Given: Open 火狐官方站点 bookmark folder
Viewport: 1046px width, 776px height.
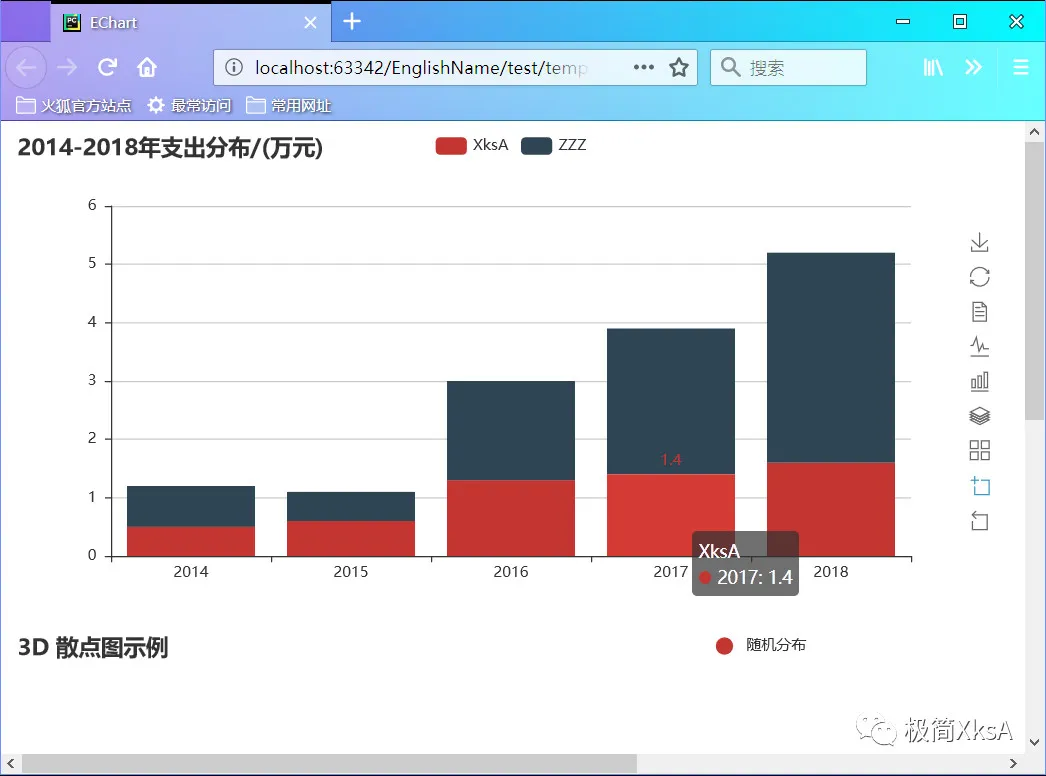Looking at the screenshot, I should [x=73, y=105].
